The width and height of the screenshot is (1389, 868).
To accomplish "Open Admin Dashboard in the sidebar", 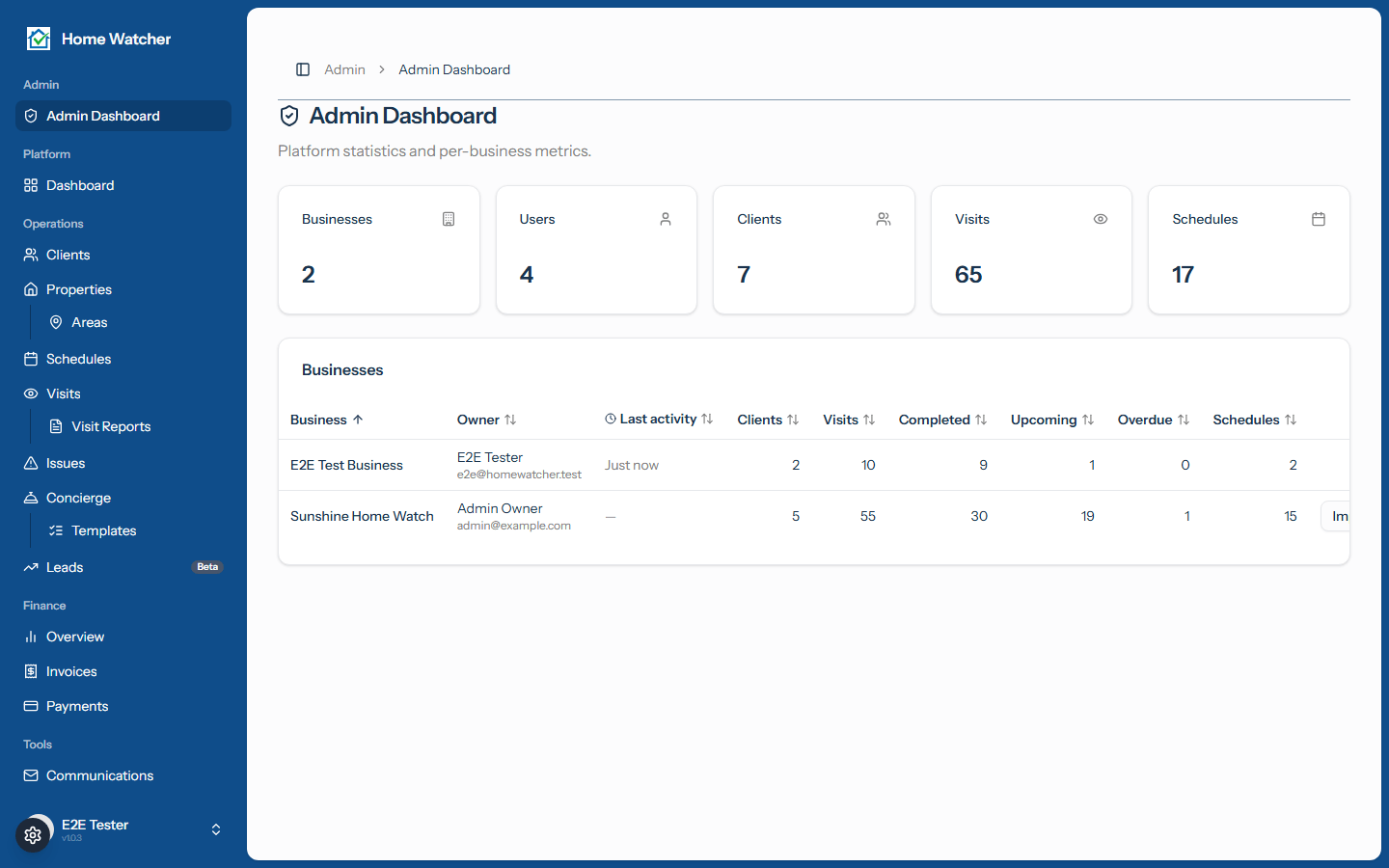I will coord(123,116).
